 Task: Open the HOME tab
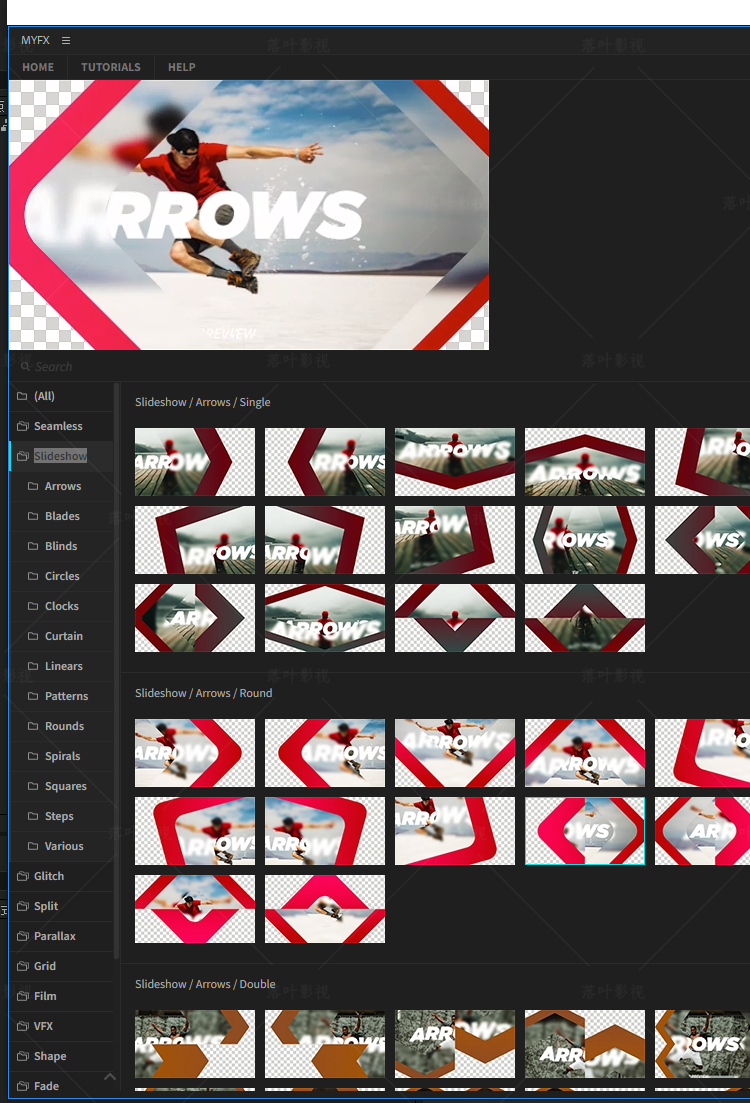click(x=38, y=68)
